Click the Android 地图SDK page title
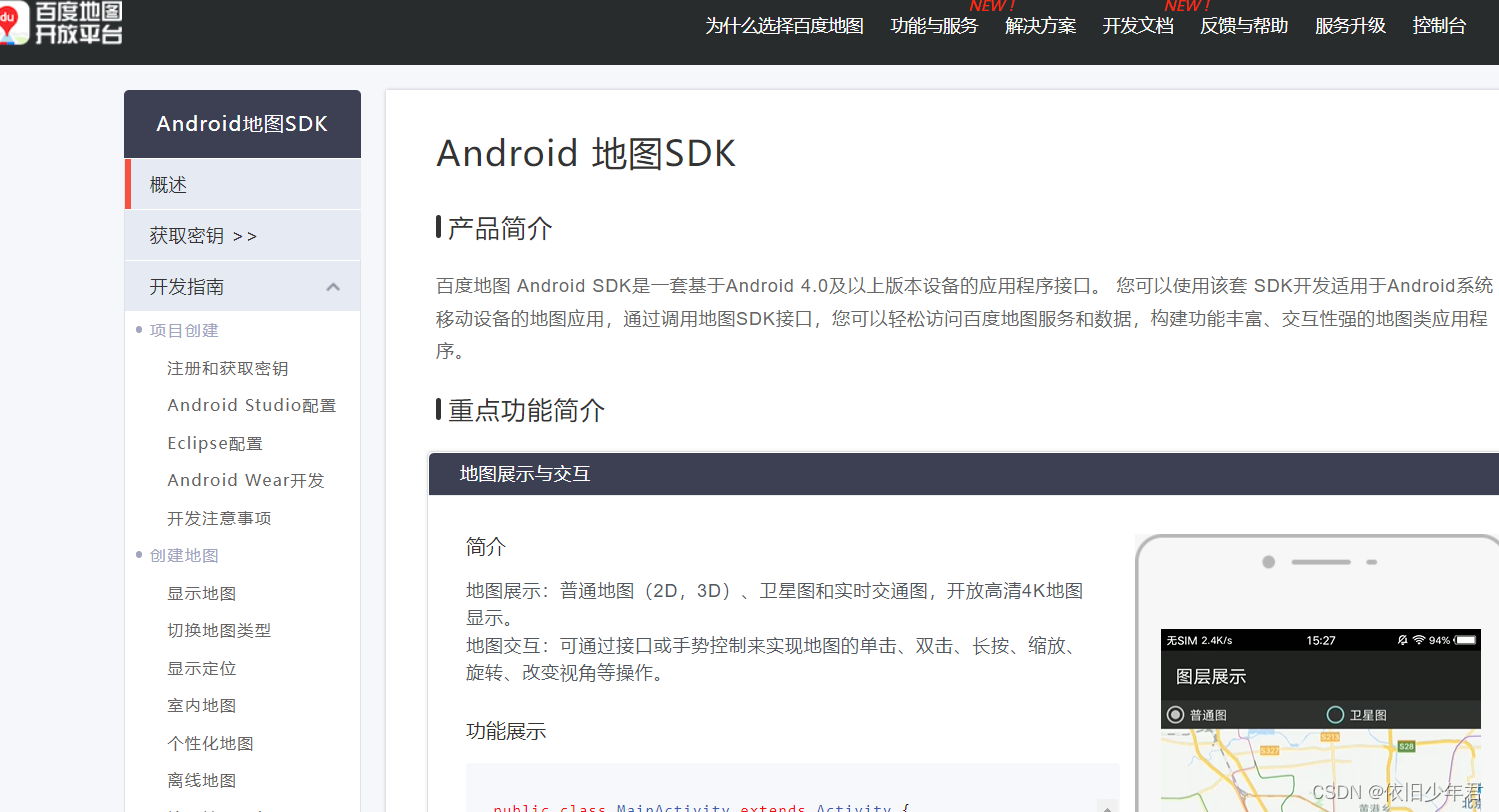1499x812 pixels. (x=586, y=153)
